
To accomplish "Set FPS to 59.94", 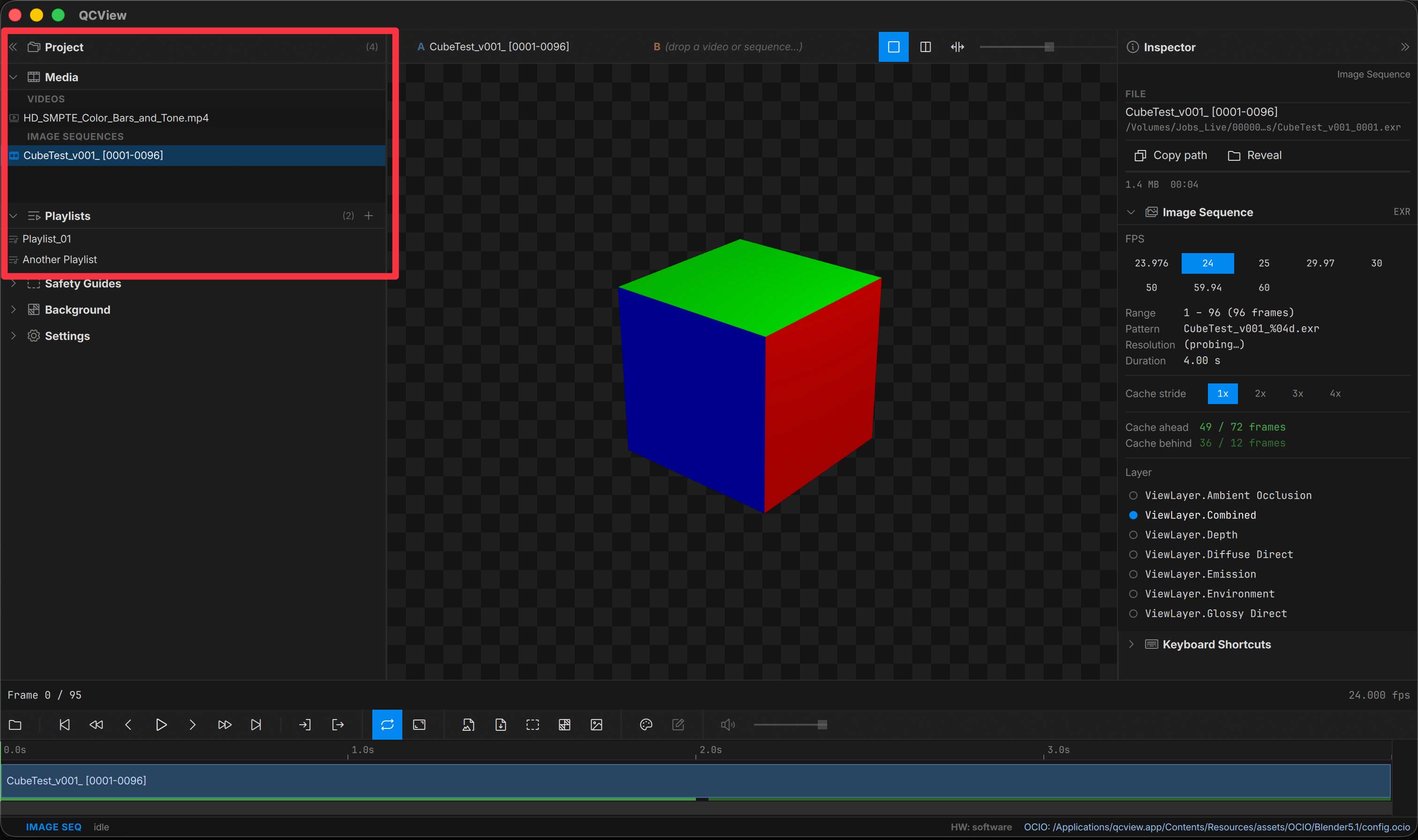I will coord(1207,287).
